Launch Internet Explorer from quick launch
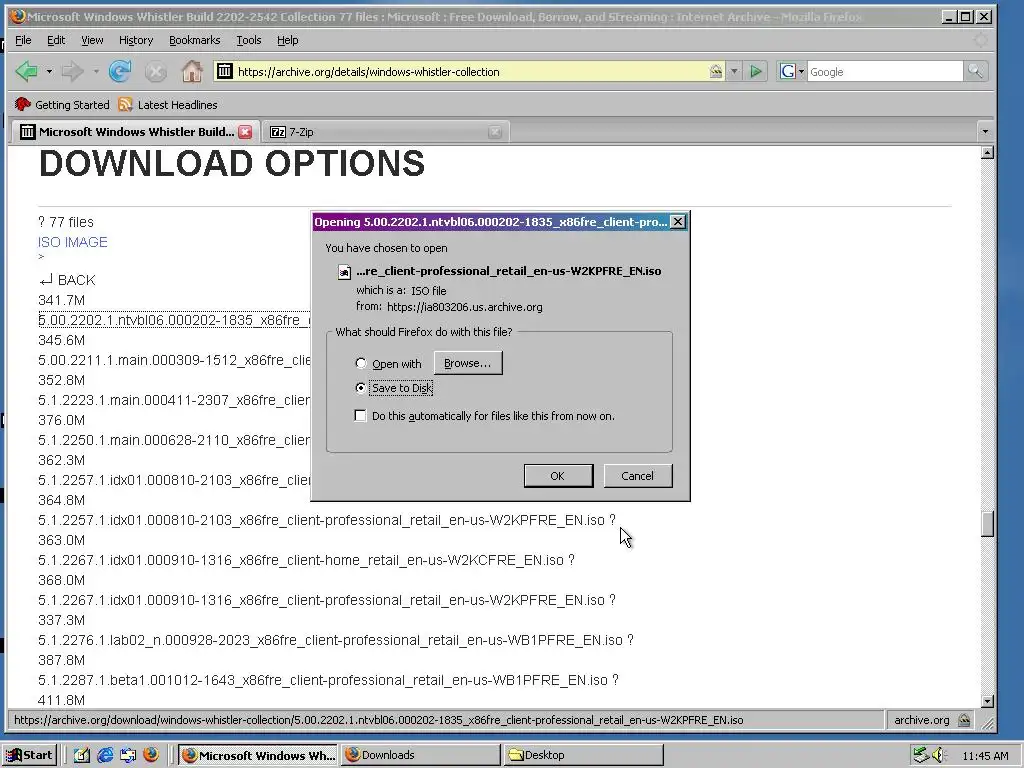 click(x=104, y=755)
